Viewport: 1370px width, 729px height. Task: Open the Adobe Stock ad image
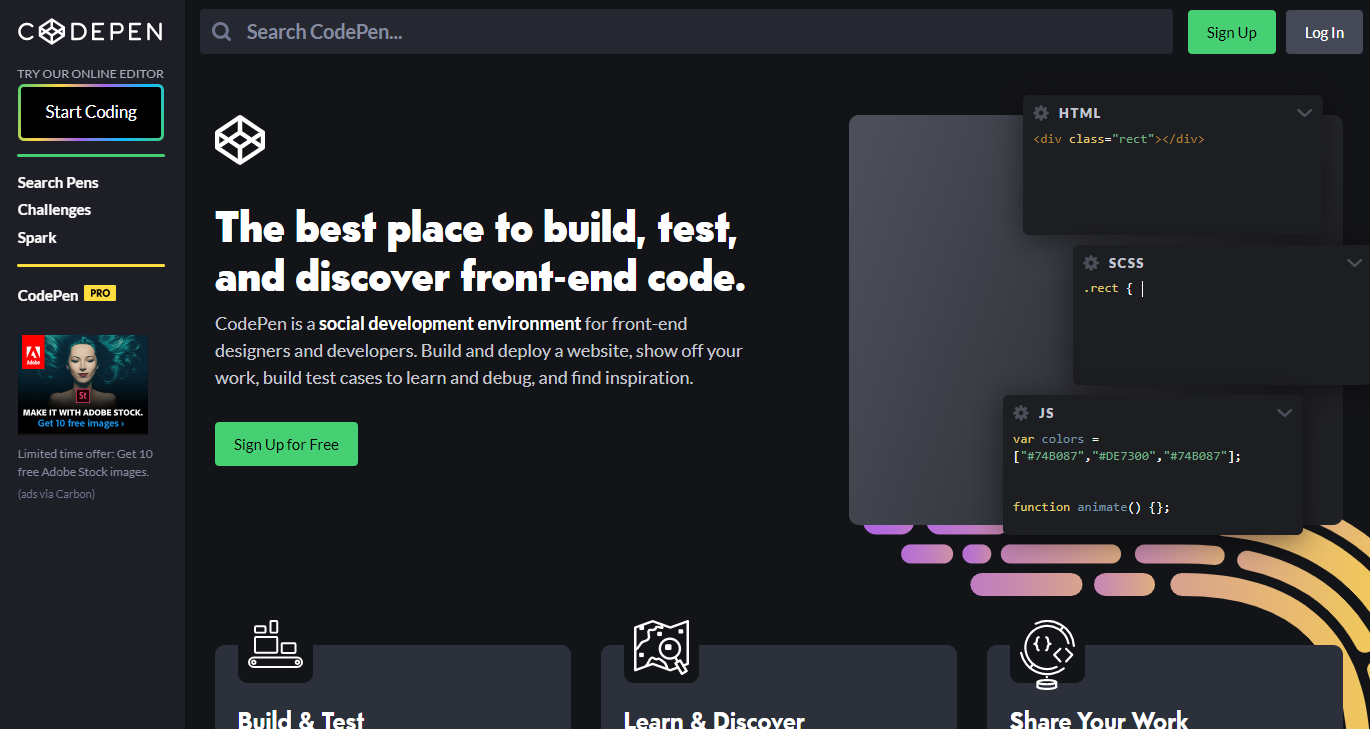[x=83, y=385]
